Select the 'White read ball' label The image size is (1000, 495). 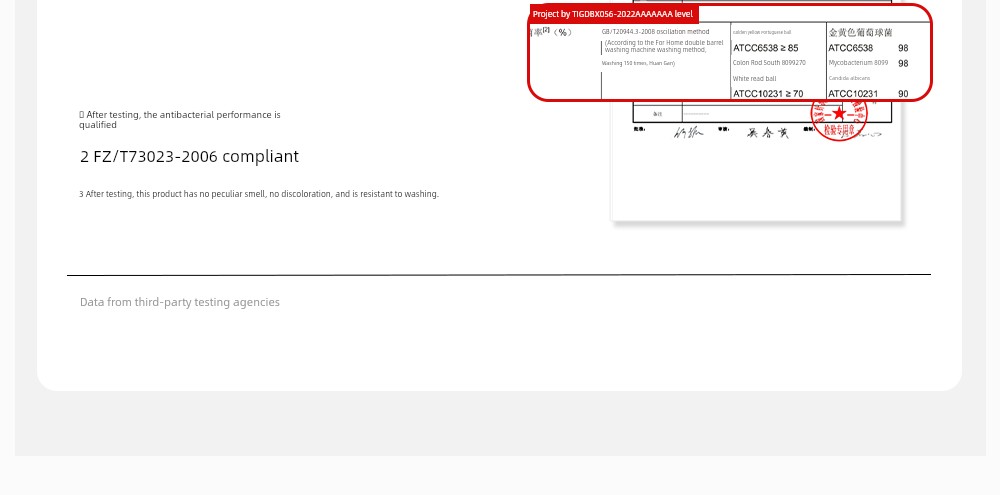754,79
